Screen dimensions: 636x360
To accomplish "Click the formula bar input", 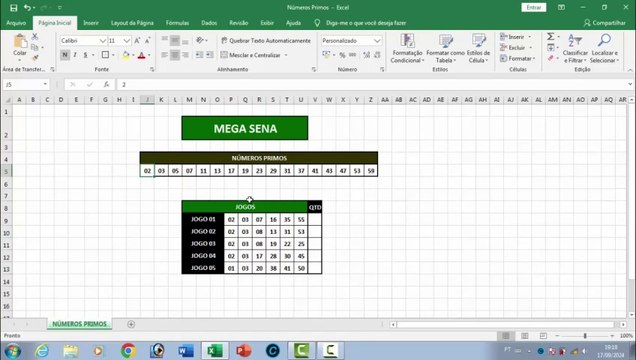I will point(372,84).
